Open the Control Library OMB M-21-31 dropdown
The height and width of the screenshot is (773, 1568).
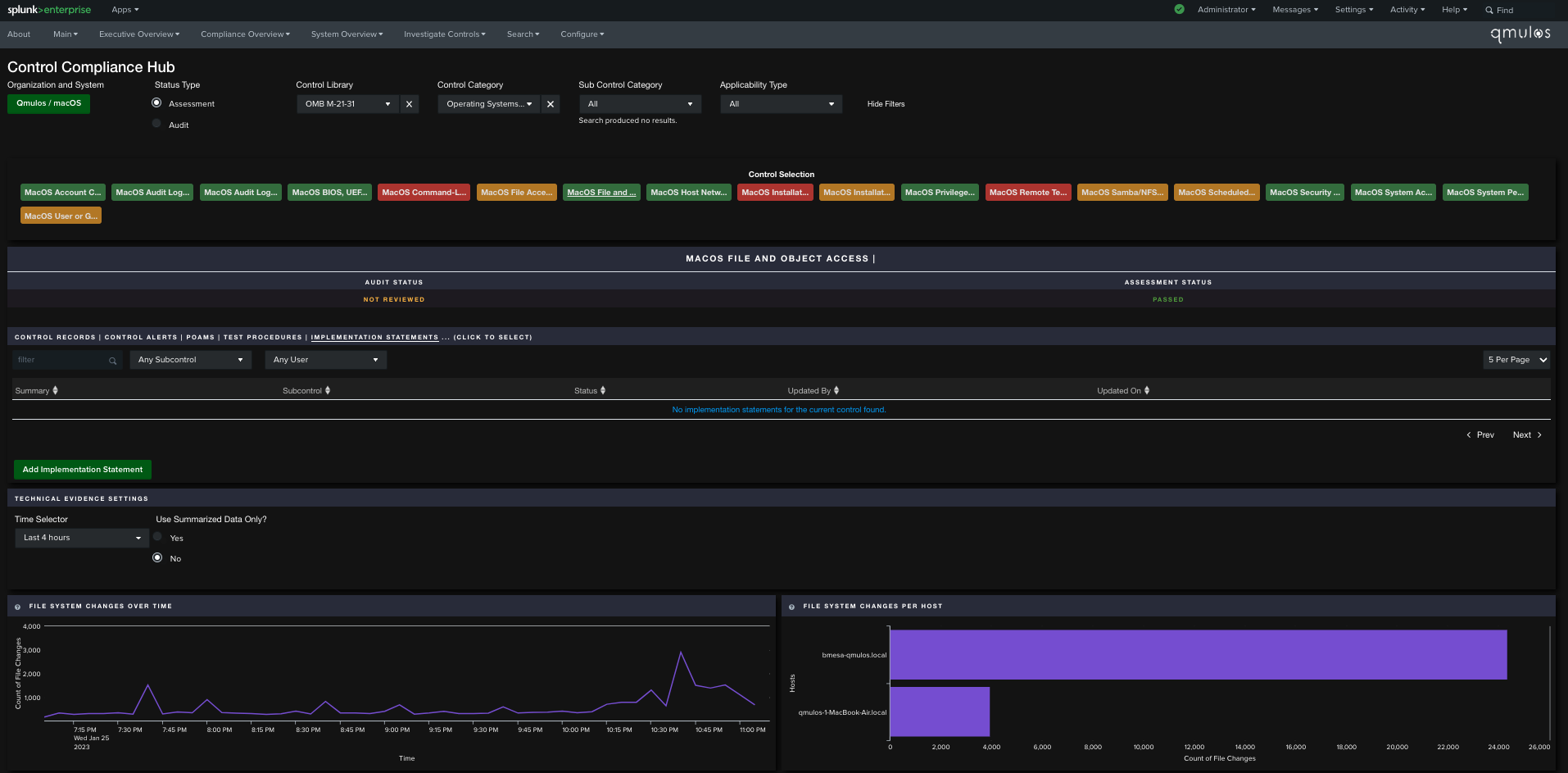pos(347,104)
